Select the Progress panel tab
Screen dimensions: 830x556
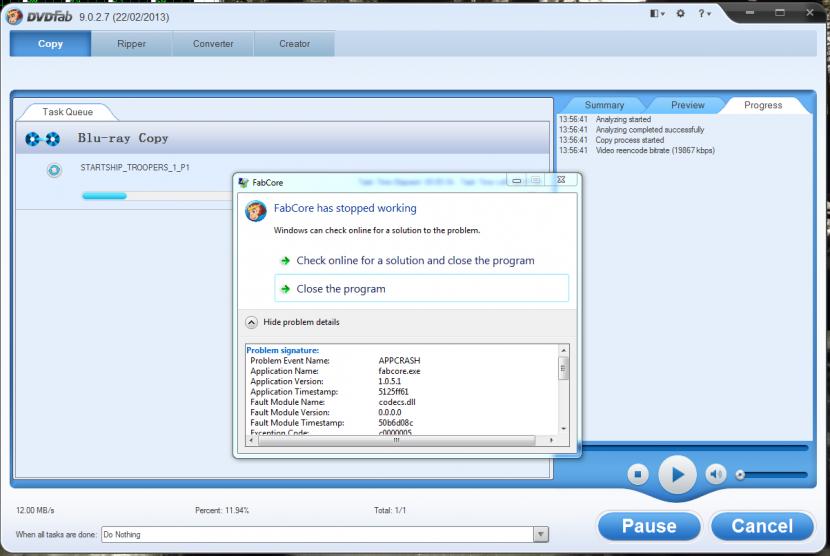tap(763, 105)
